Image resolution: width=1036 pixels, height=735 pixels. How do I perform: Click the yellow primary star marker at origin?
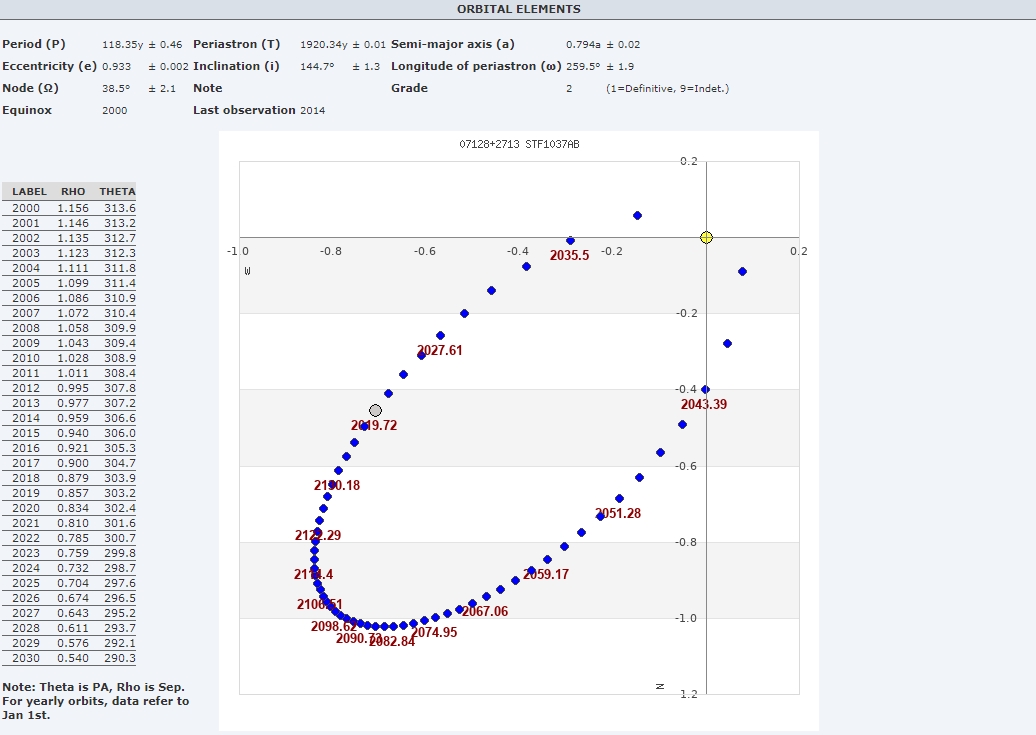(x=706, y=237)
